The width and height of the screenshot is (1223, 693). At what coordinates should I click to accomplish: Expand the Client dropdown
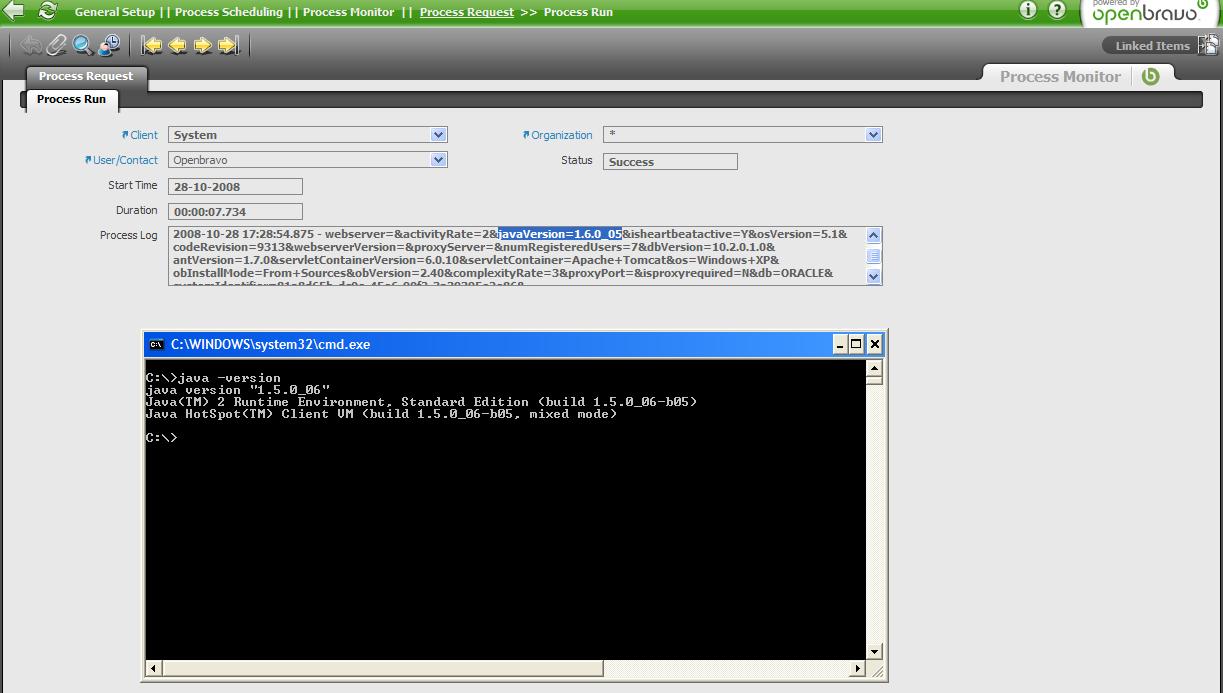438,135
